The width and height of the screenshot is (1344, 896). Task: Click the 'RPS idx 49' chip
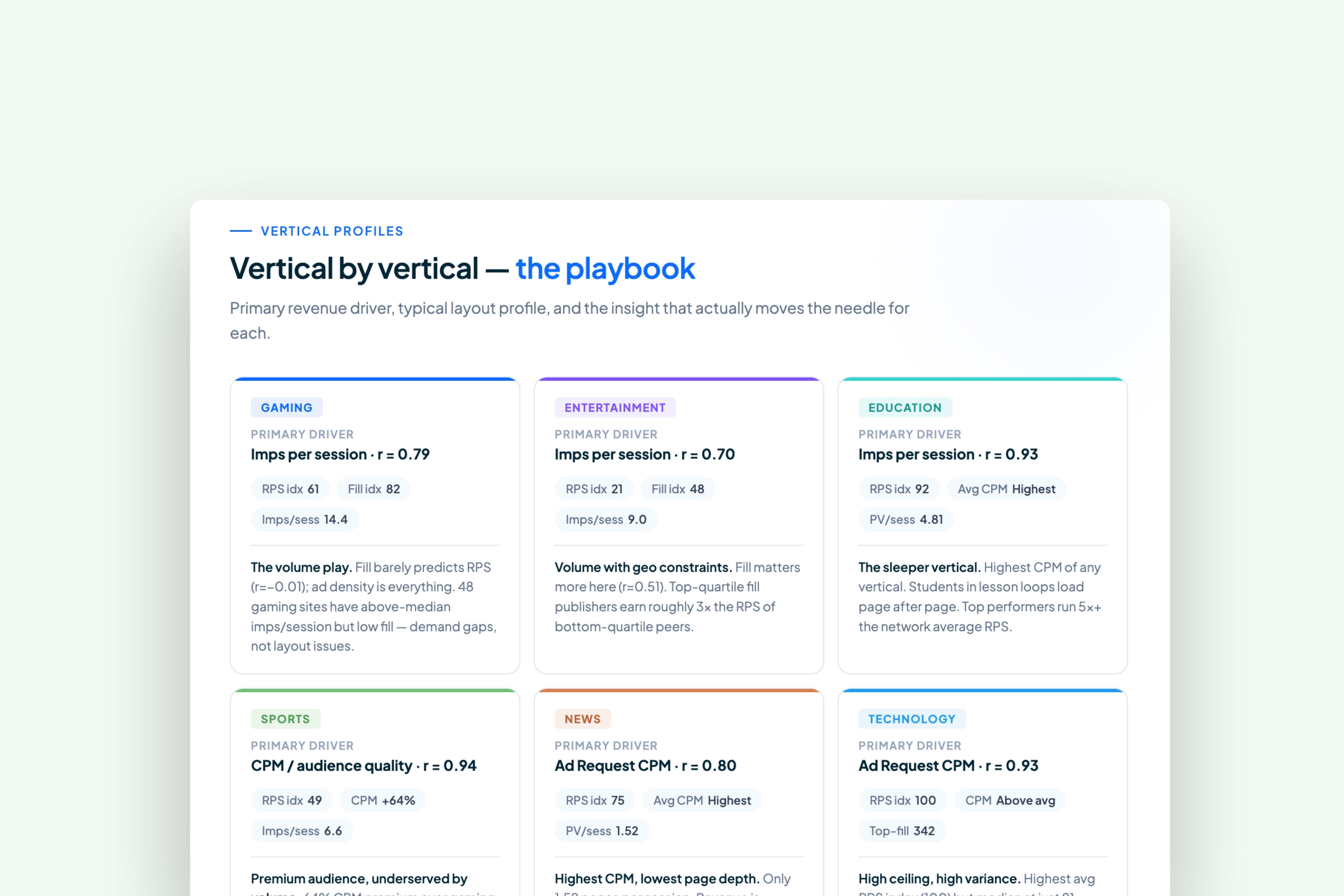pyautogui.click(x=292, y=801)
